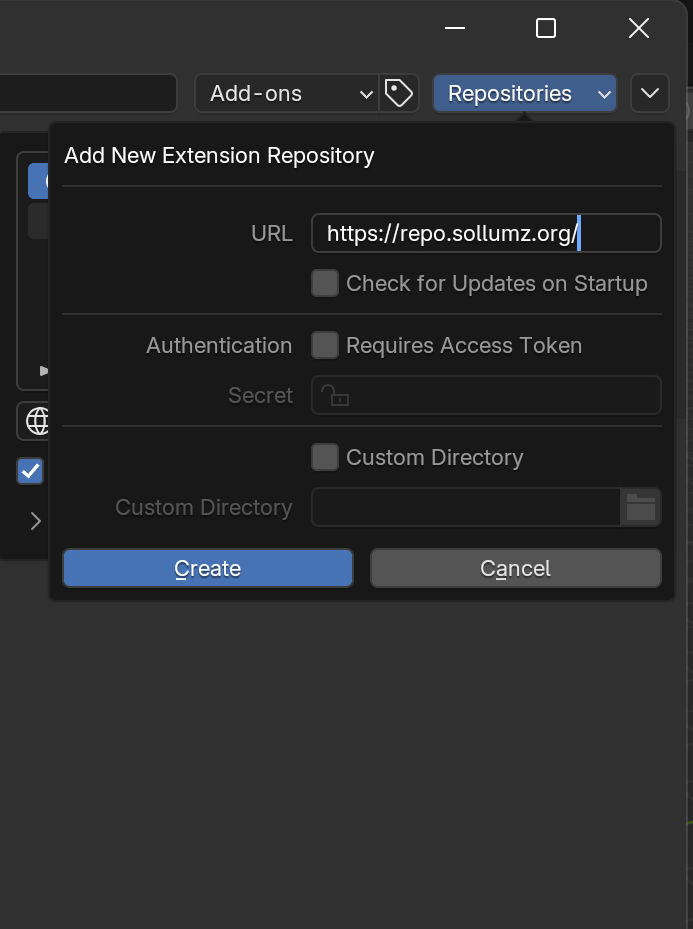Viewport: 693px width, 929px height.
Task: Close the window with X button
Action: pyautogui.click(x=639, y=28)
